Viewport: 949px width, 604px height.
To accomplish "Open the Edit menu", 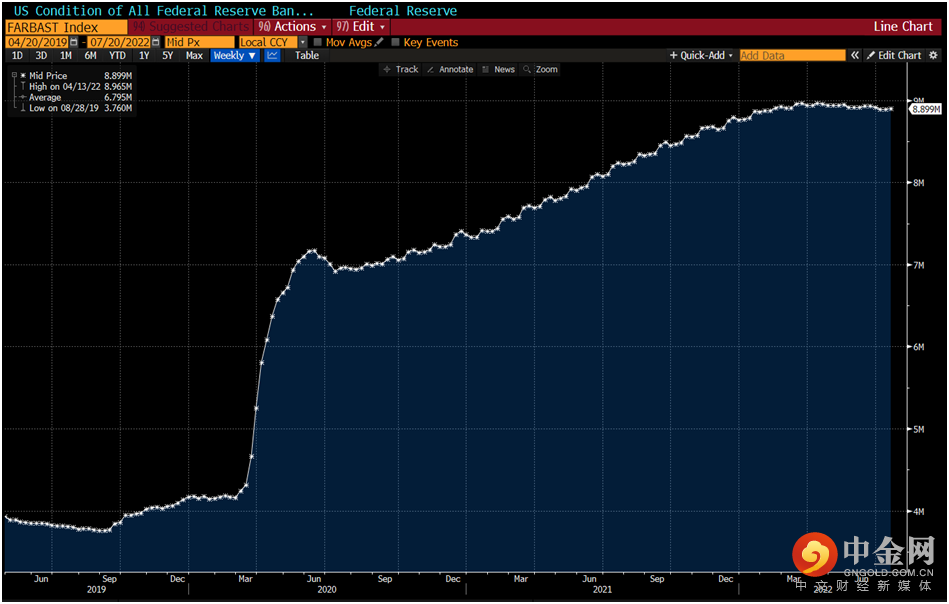I will pyautogui.click(x=361, y=27).
